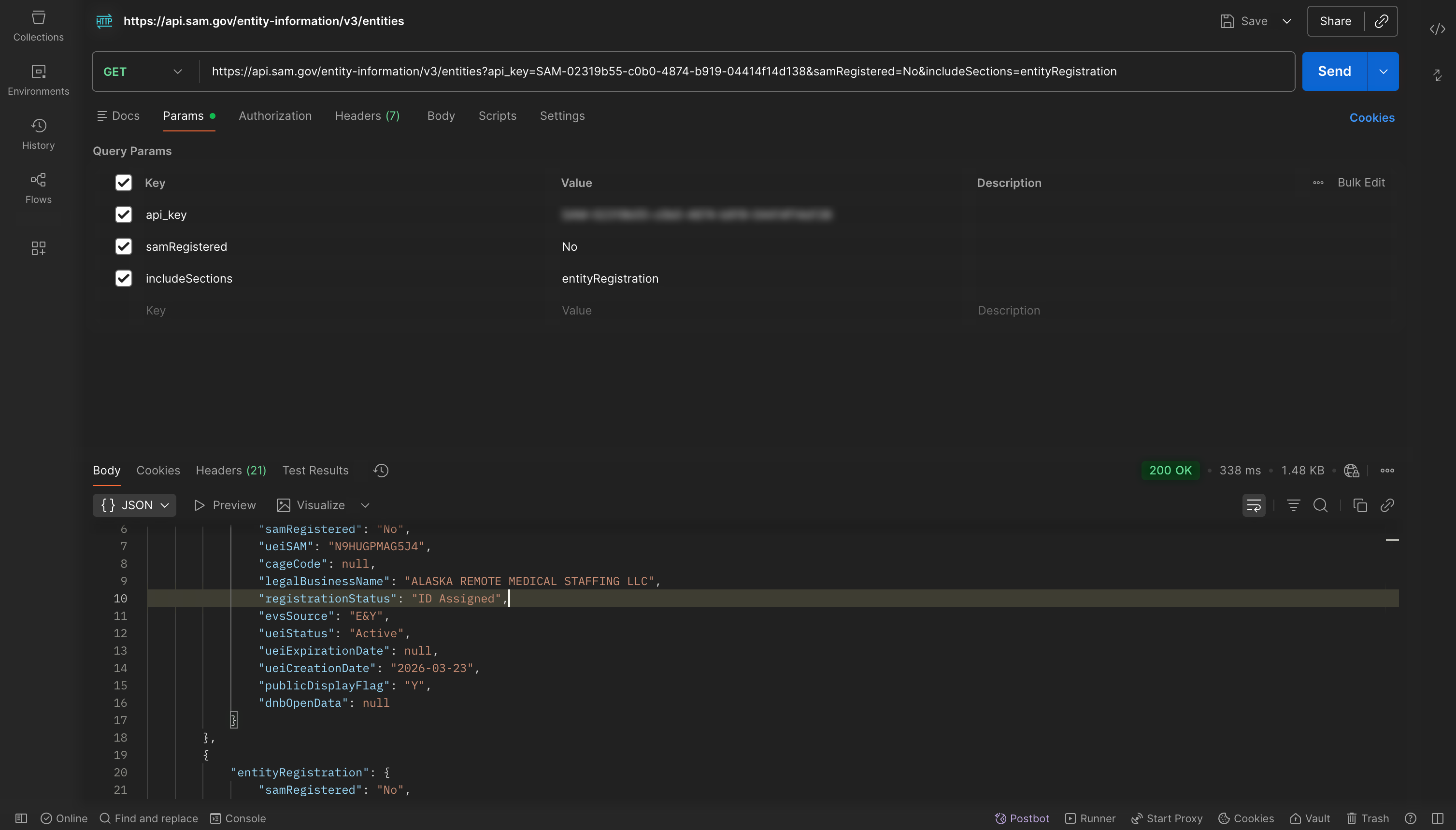Switch to the Scripts tab
The image size is (1456, 830).
pyautogui.click(x=498, y=116)
